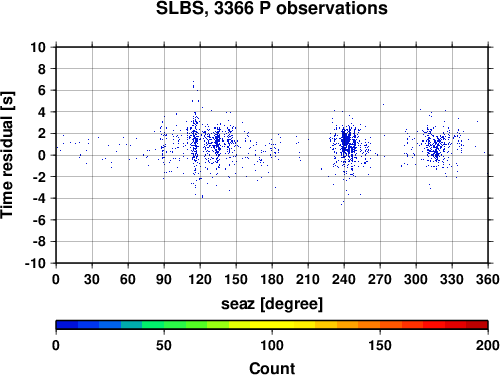Click the data cluster near seaz 315
Viewport: 500px width, 375px height.
point(436,147)
